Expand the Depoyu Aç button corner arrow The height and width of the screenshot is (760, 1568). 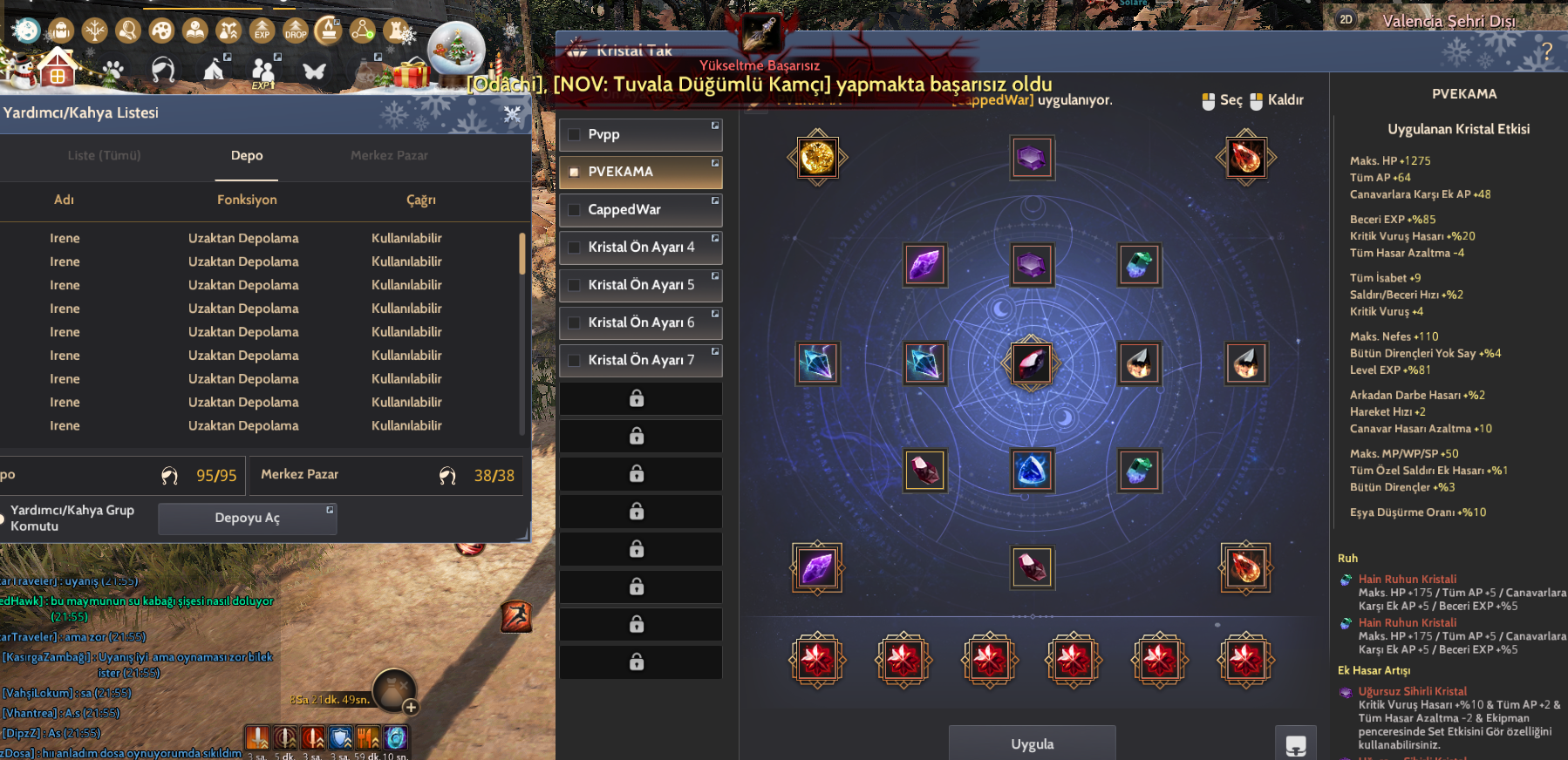[x=330, y=510]
